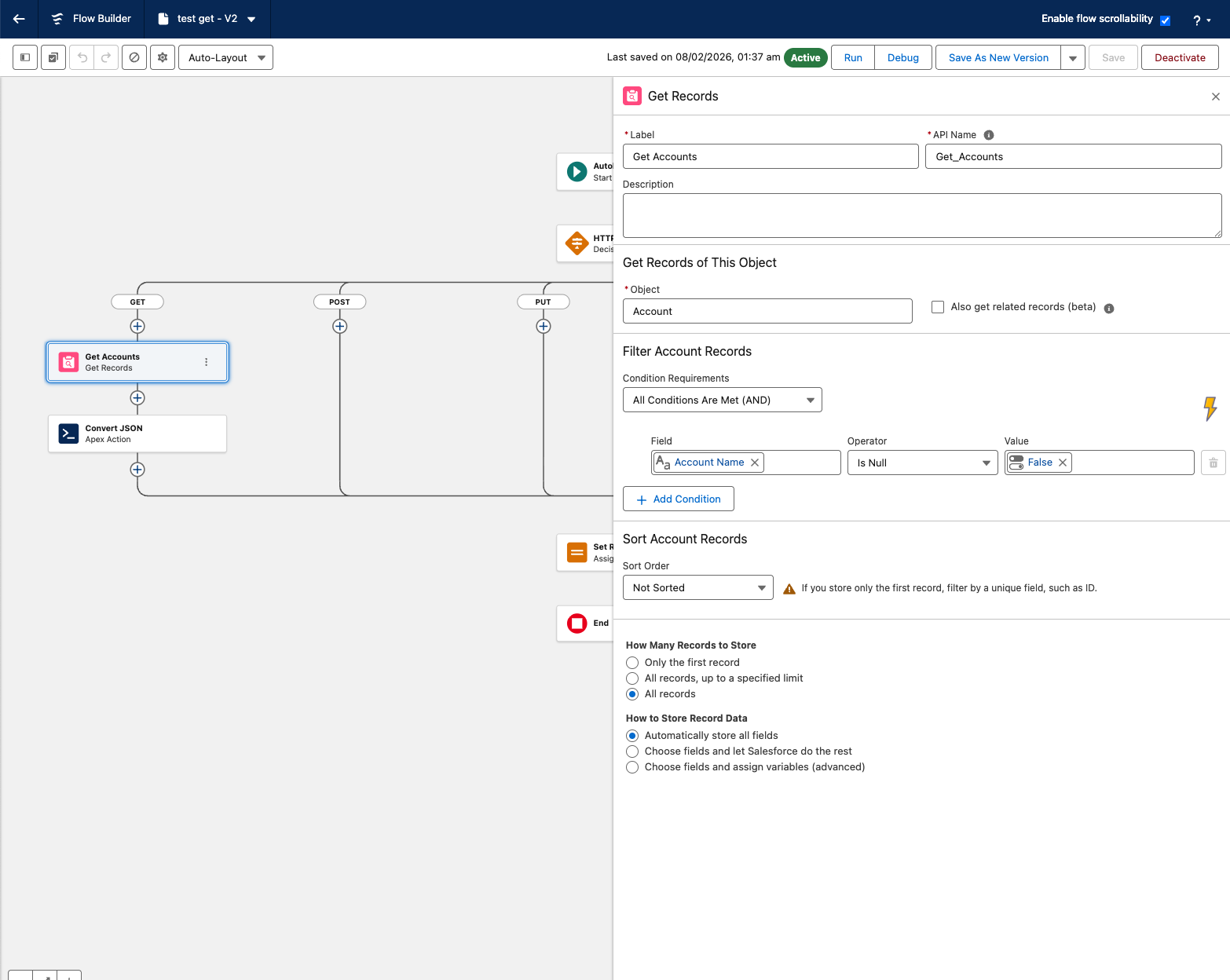
Task: Open the help question mark menu
Action: (1201, 20)
